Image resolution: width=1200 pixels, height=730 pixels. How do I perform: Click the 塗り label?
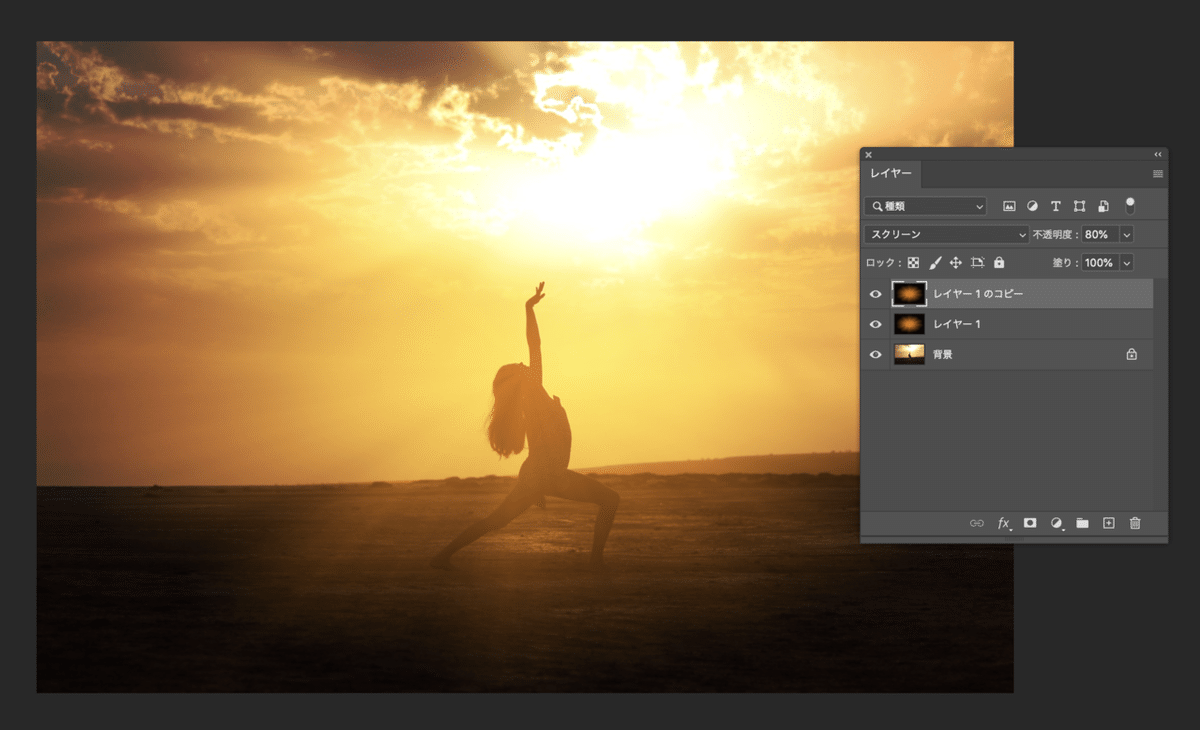(1065, 262)
